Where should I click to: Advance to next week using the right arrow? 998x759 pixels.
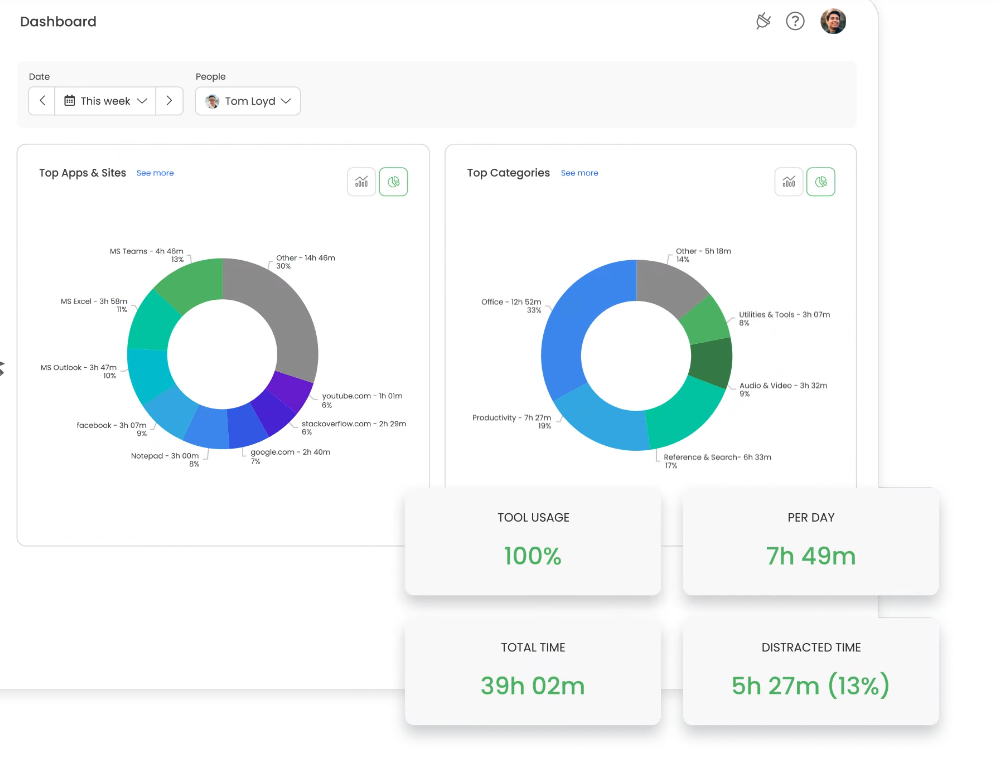point(170,100)
